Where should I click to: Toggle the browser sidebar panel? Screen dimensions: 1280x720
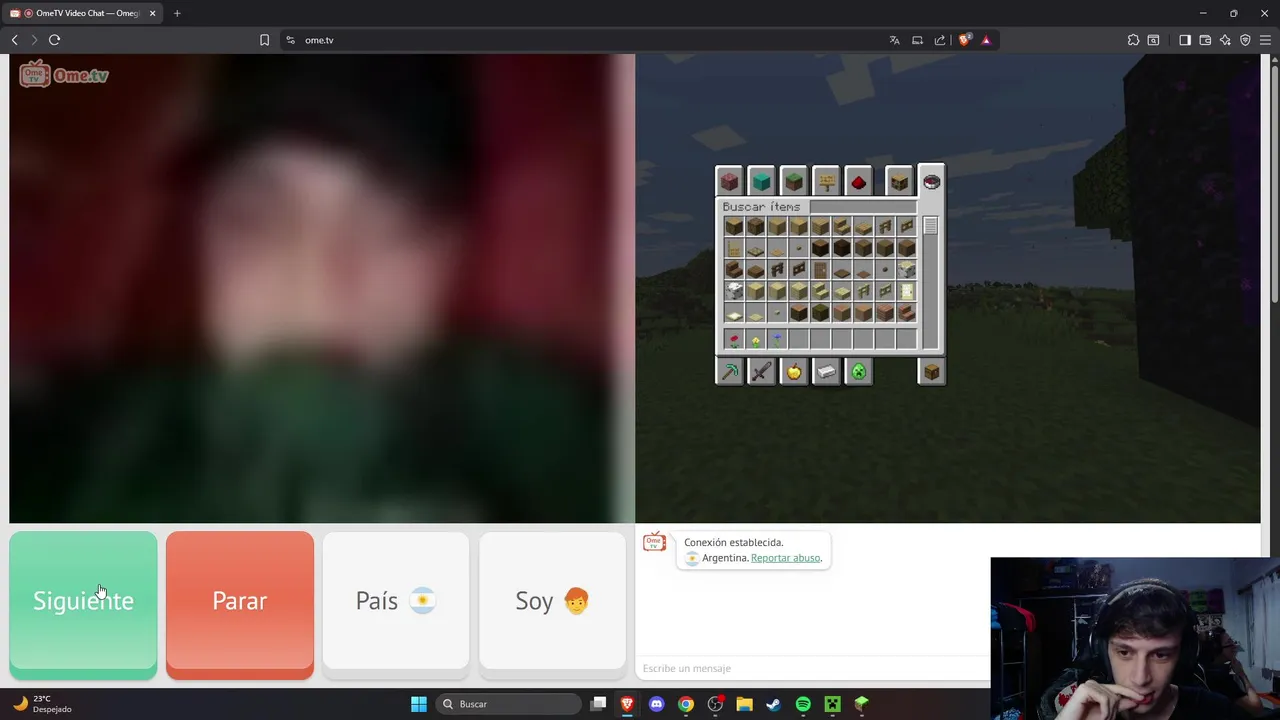coord(1185,40)
